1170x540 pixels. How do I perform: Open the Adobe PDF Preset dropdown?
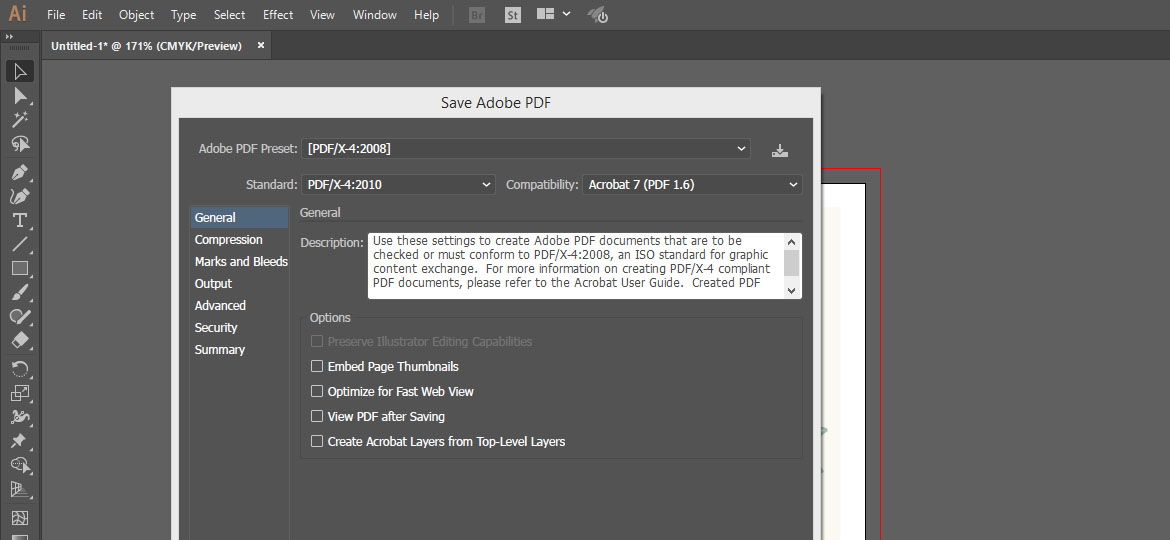pos(526,148)
